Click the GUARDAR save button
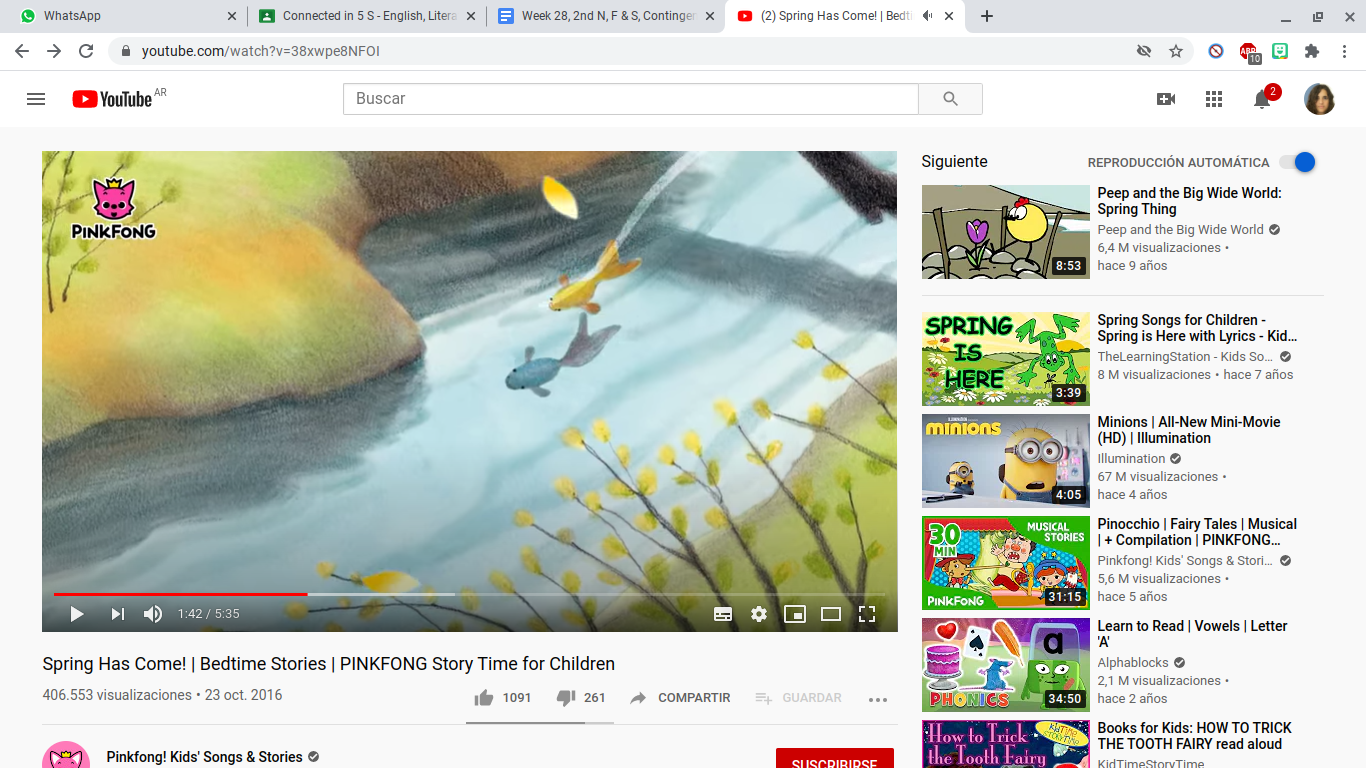1366x768 pixels. tap(799, 698)
